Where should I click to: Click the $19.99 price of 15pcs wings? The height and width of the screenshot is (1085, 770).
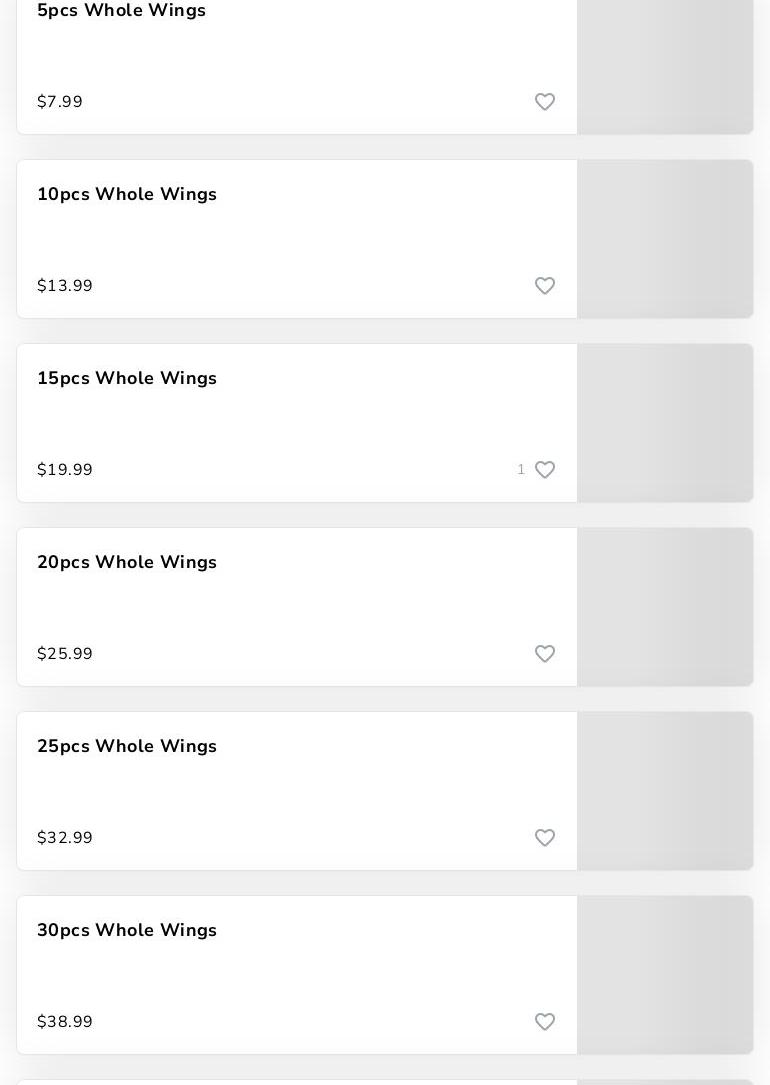point(65,470)
